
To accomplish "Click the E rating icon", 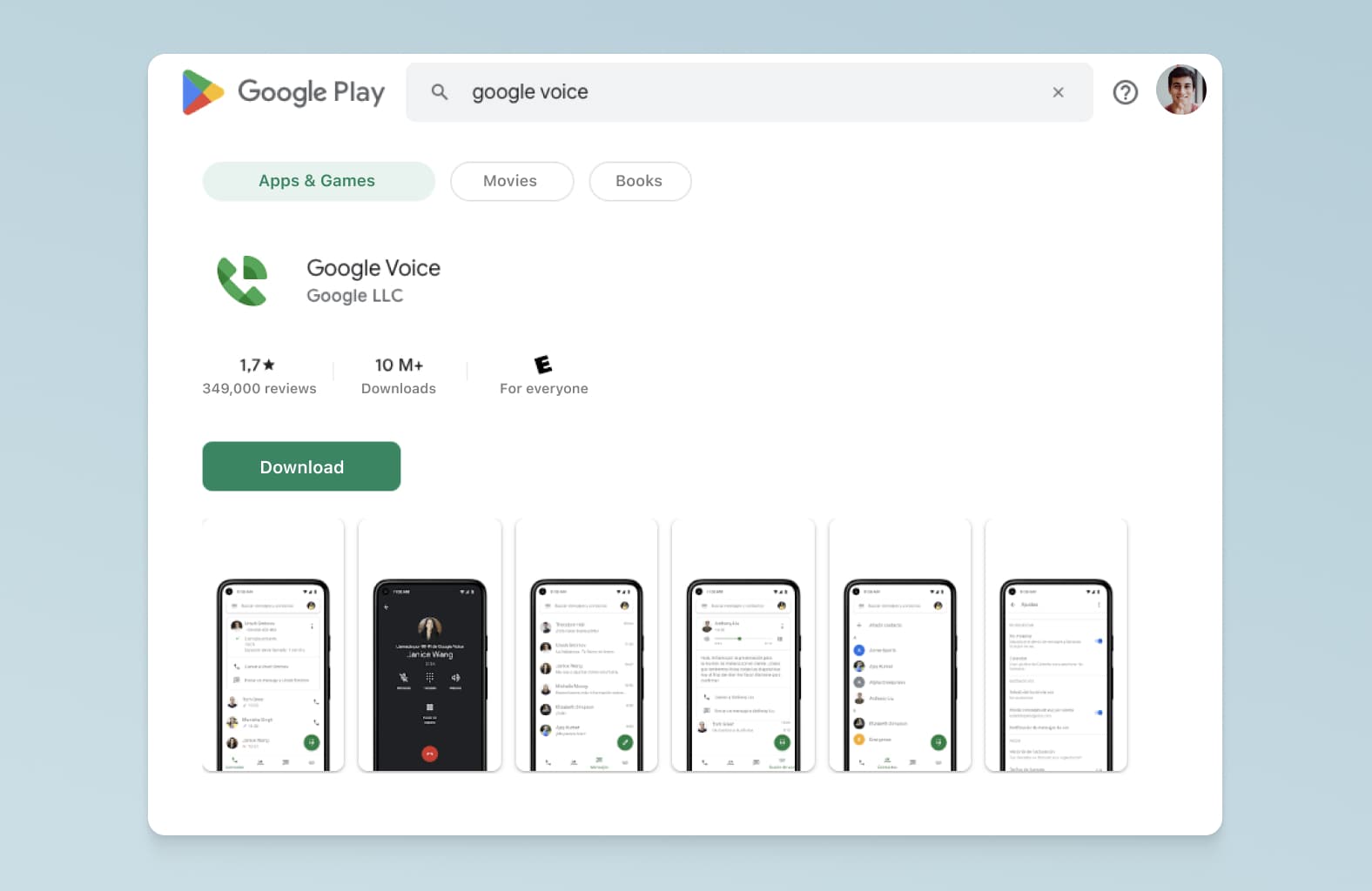I will tap(543, 365).
